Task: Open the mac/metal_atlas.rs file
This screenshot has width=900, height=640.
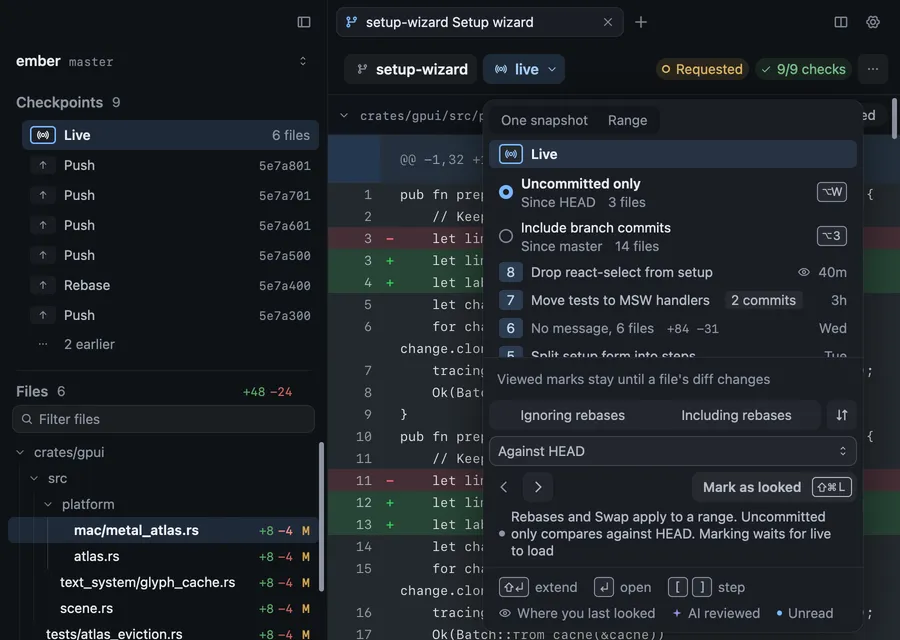Action: pos(163,530)
